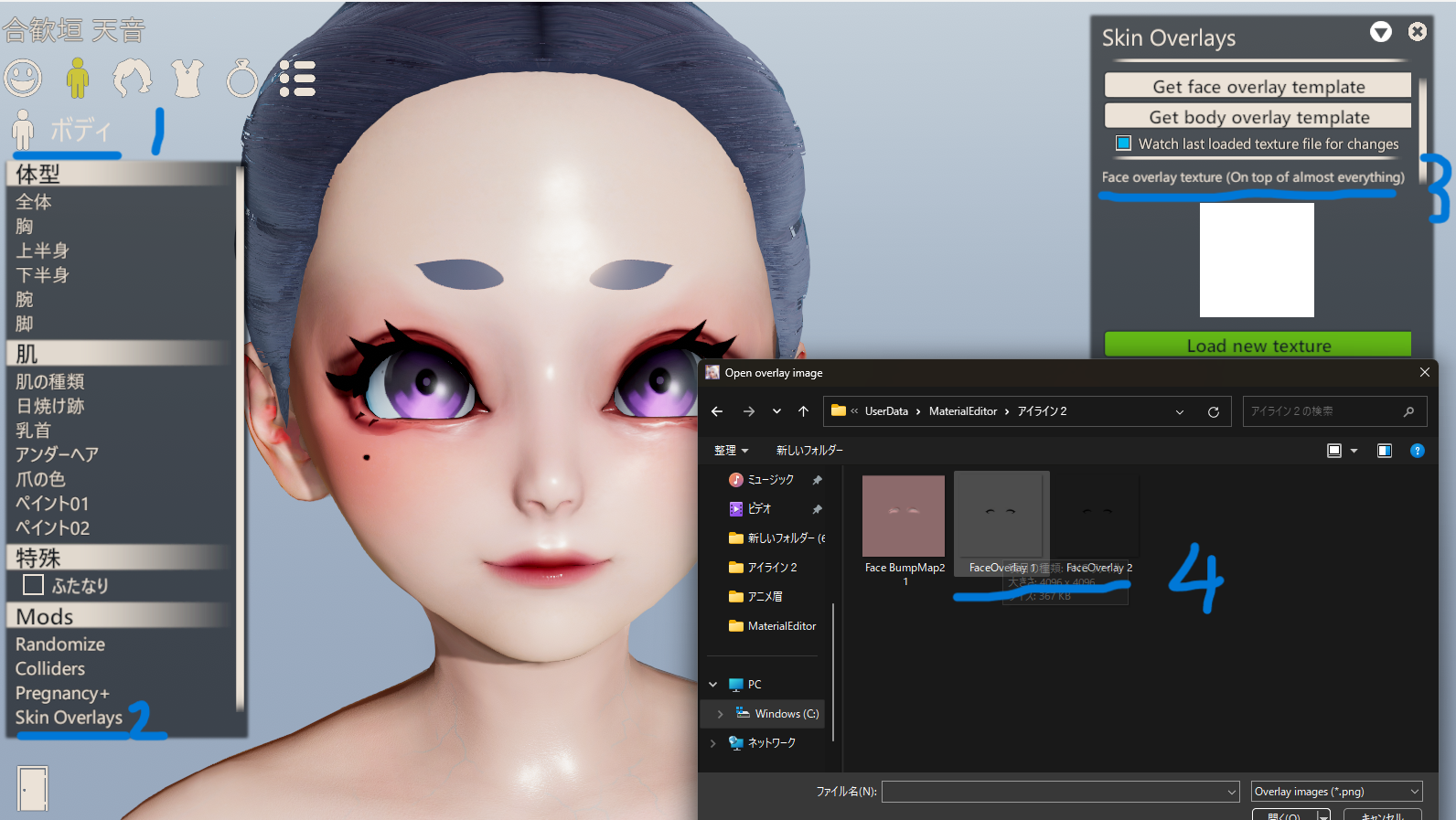Expand the Windows (C:) tree node
Image resolution: width=1456 pixels, height=820 pixels.
(720, 714)
